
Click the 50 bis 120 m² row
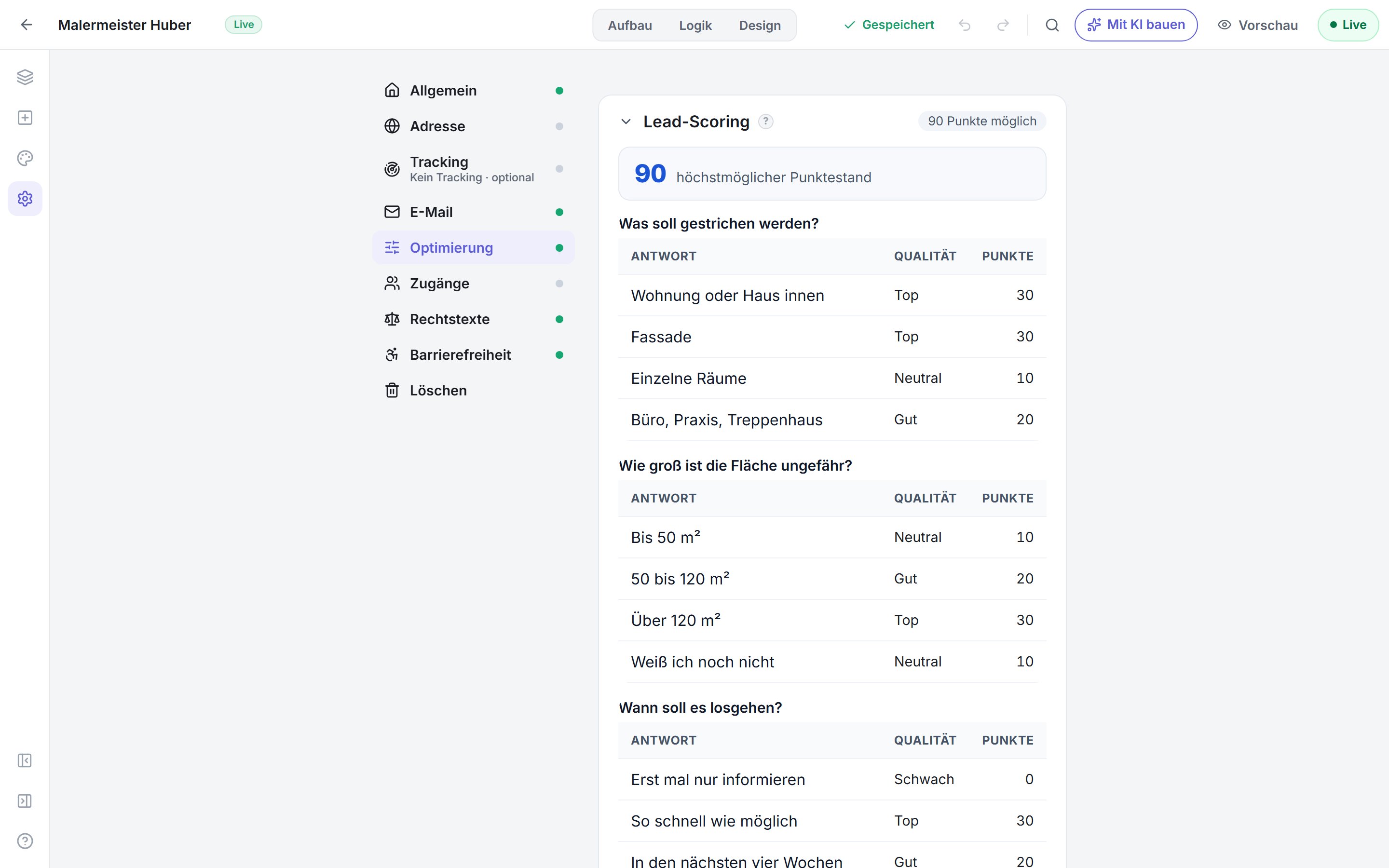(832, 579)
